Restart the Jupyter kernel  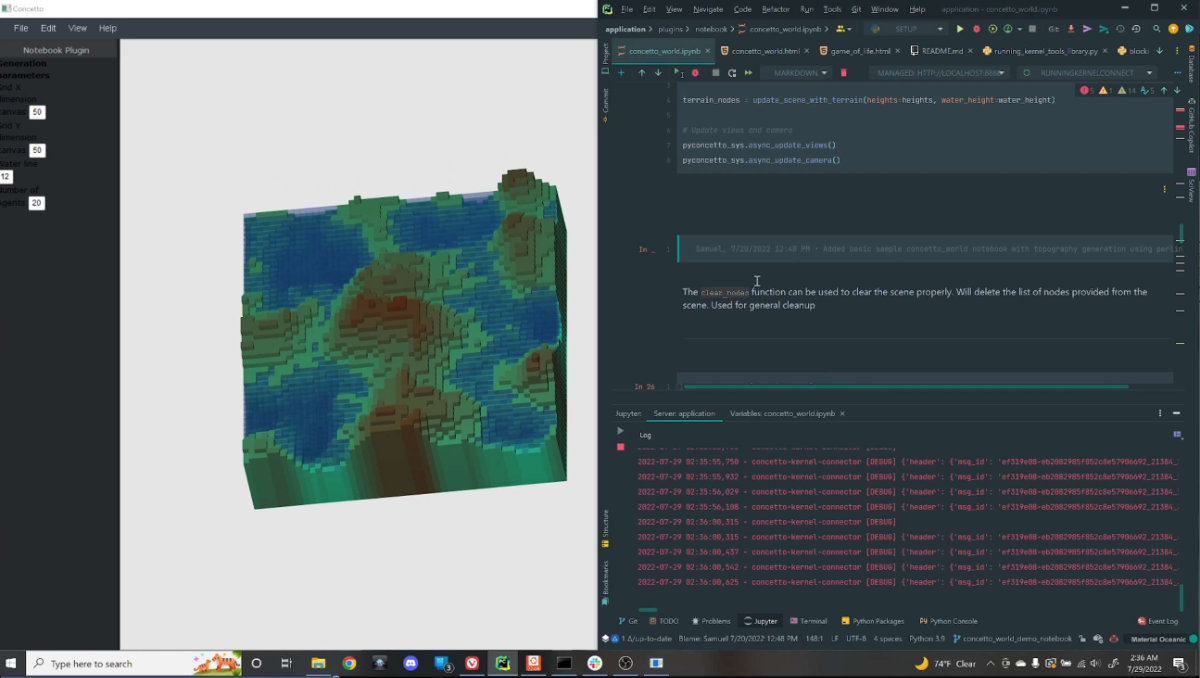tap(732, 73)
